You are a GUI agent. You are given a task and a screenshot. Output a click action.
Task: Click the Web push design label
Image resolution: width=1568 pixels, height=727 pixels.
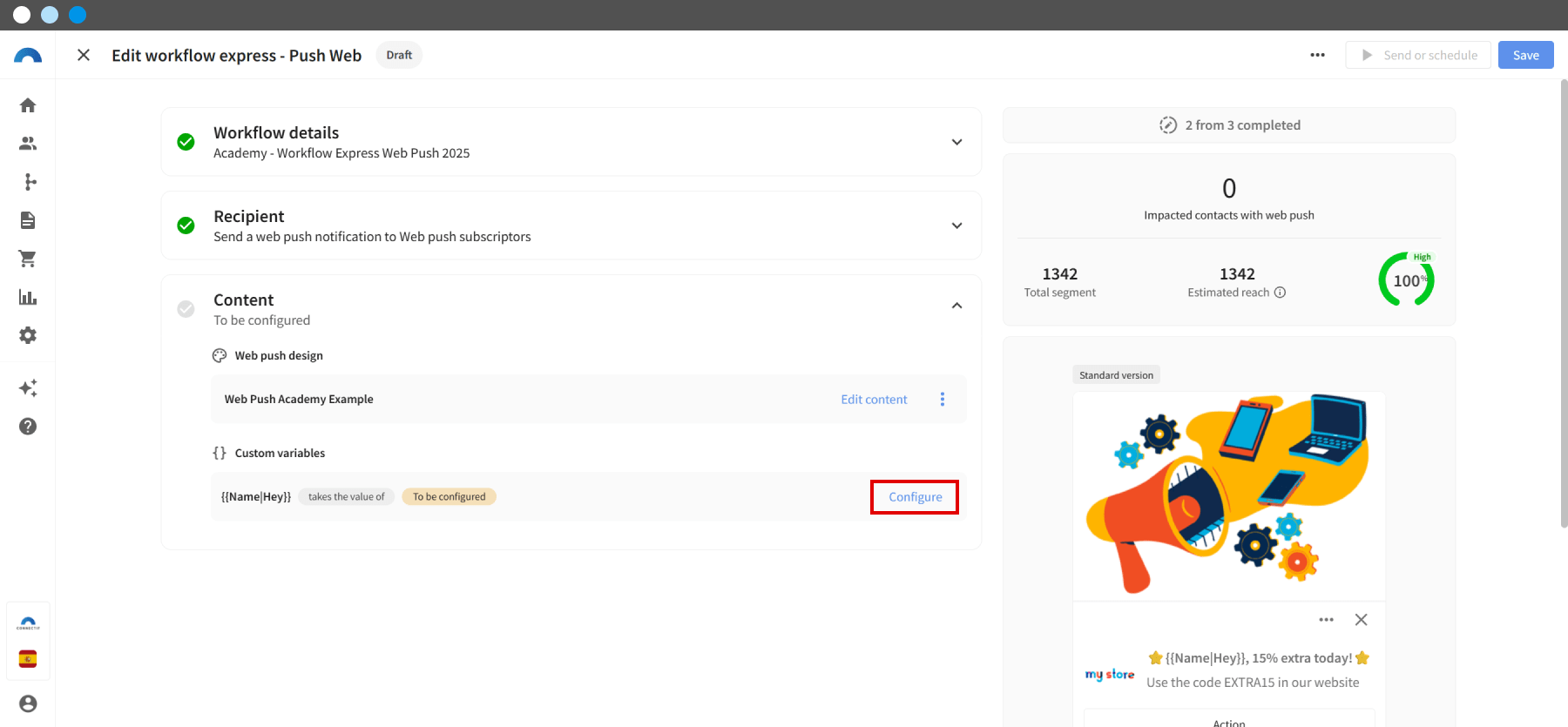pyautogui.click(x=279, y=355)
